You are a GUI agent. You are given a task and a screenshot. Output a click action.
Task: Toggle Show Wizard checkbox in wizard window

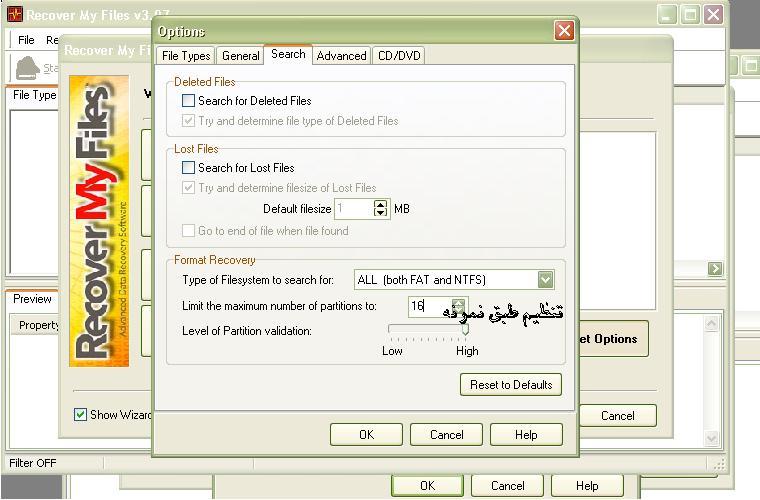(80, 415)
